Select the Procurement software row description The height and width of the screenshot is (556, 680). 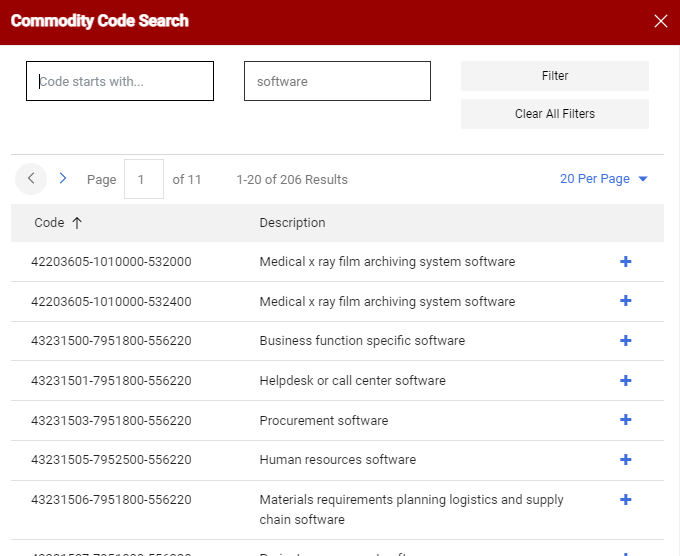tap(323, 421)
